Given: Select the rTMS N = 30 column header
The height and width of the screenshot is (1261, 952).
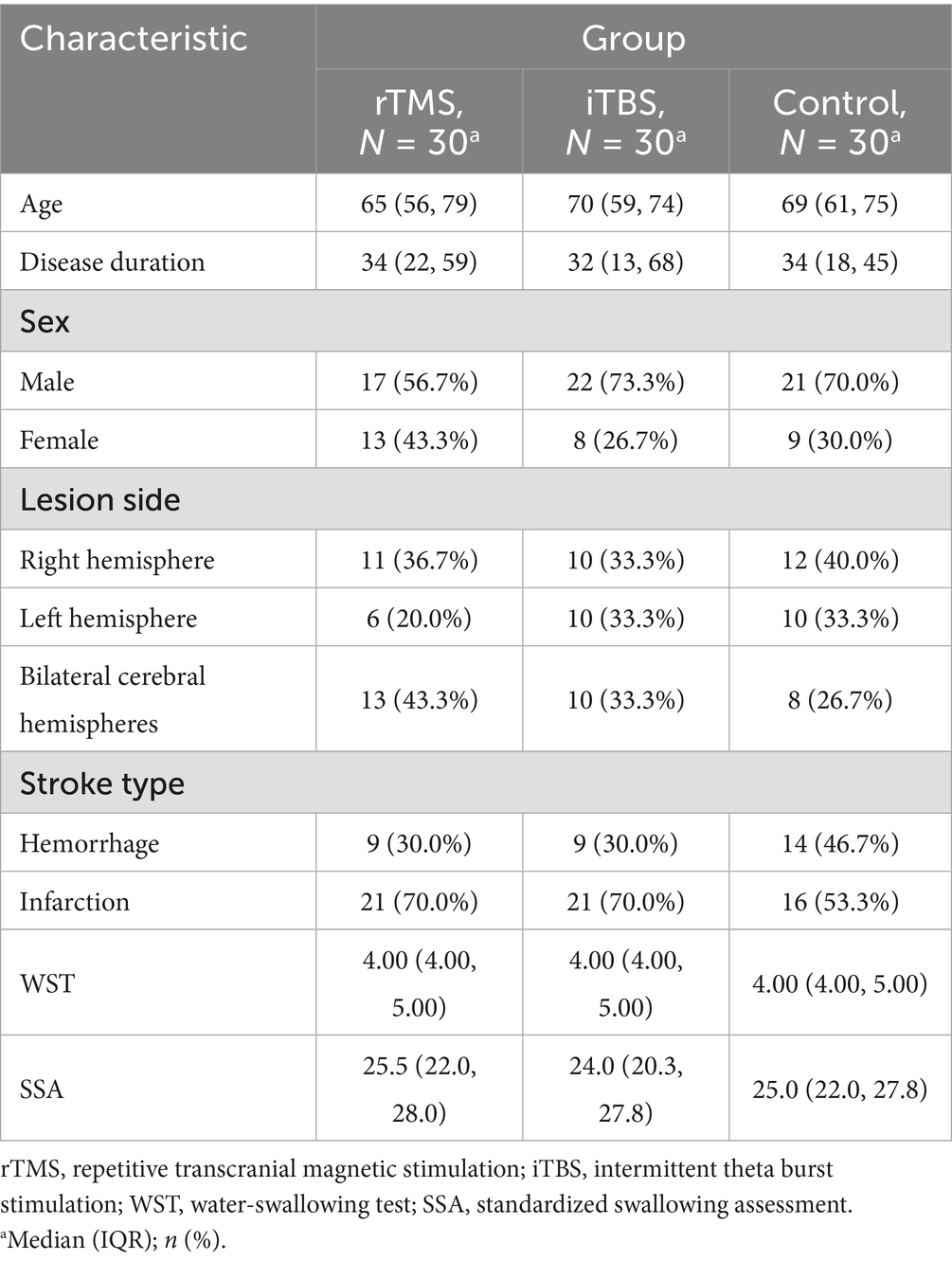Looking at the screenshot, I should pyautogui.click(x=419, y=121).
